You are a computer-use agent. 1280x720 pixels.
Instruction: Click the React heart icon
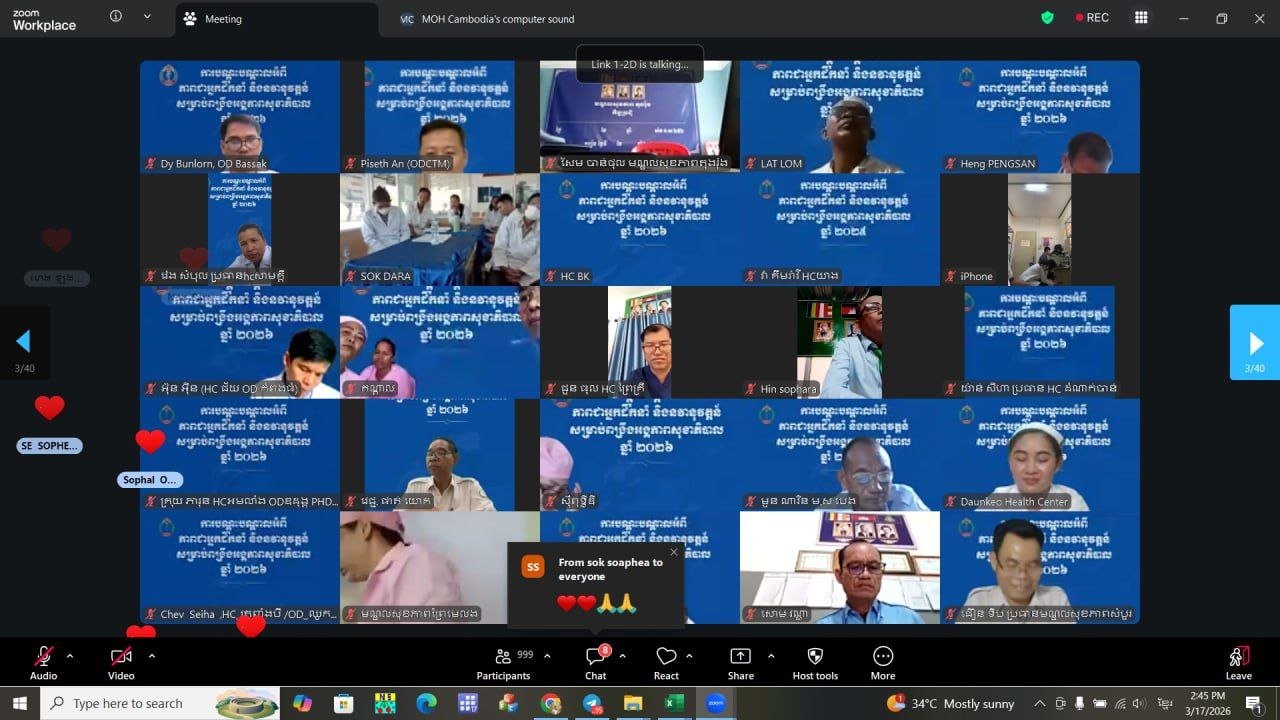pos(666,662)
